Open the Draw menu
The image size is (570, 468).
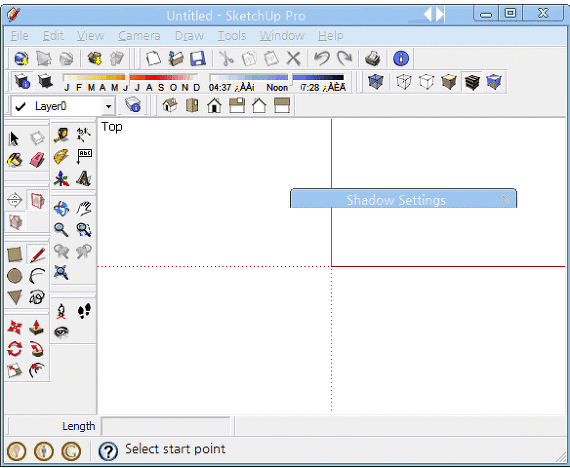click(189, 36)
